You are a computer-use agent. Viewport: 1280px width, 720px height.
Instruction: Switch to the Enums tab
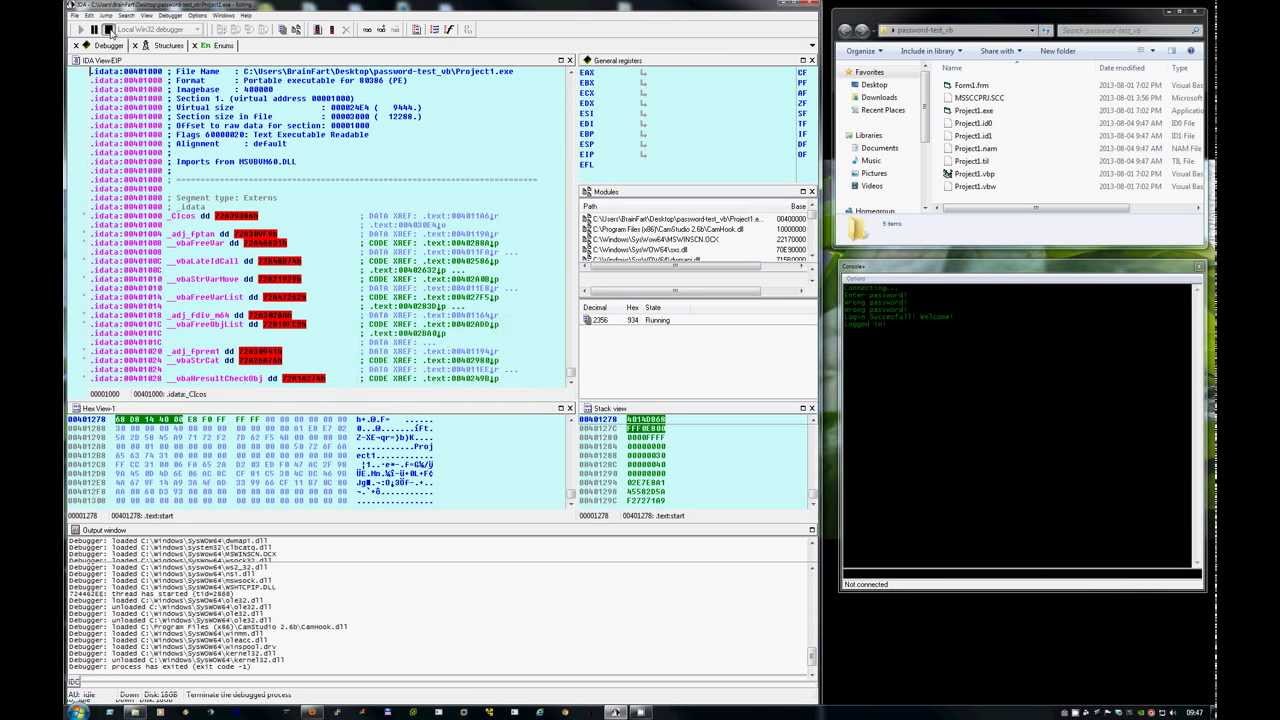click(x=222, y=46)
